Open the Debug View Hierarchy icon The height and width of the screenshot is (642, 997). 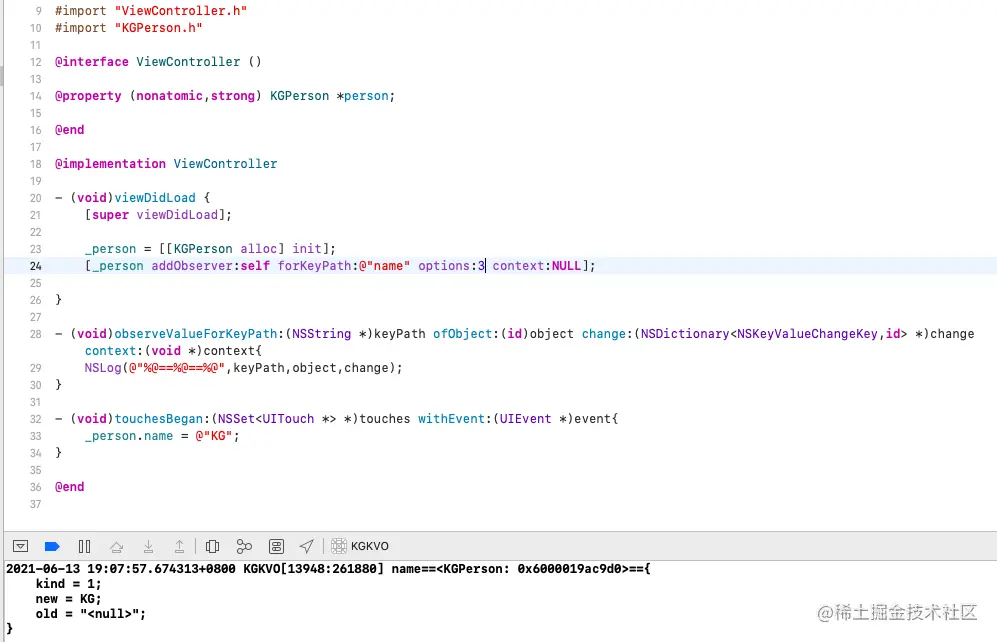click(x=212, y=546)
